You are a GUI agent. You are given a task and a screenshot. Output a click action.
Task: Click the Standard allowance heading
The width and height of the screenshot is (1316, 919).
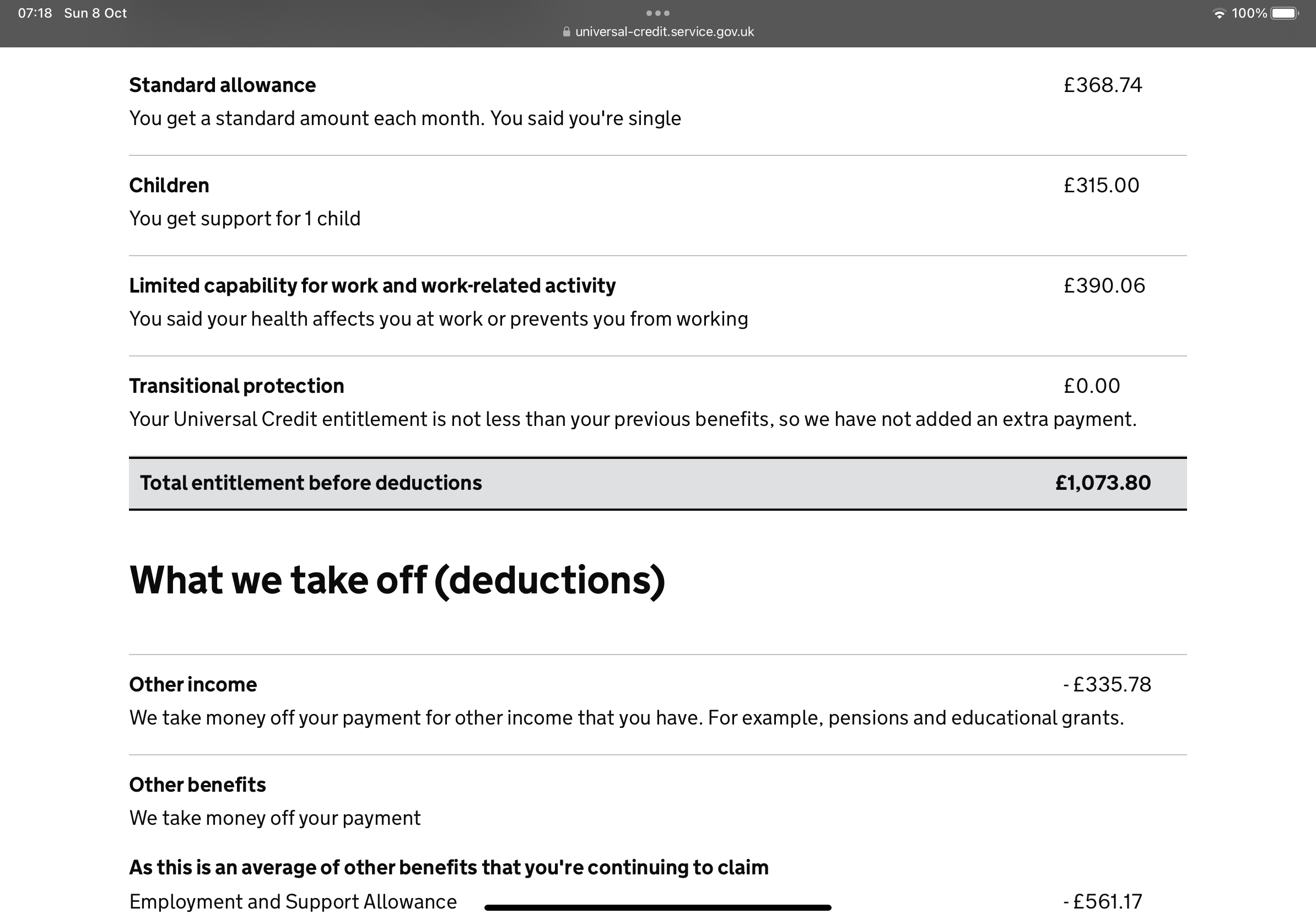pos(223,85)
